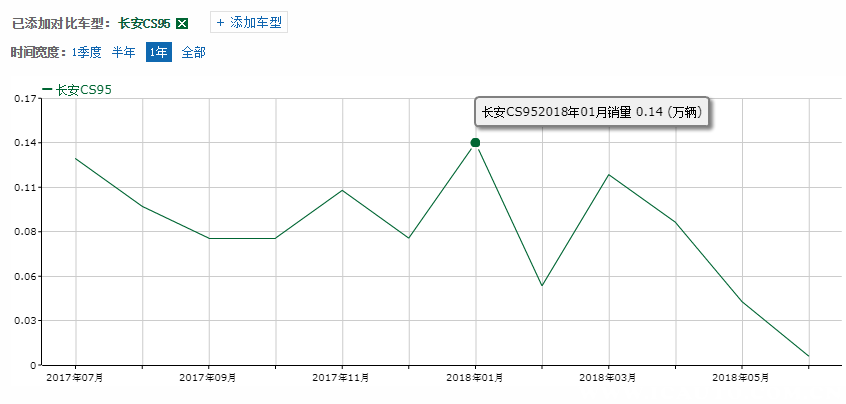Show 全部 time range data
The height and width of the screenshot is (404, 846).
[x=193, y=52]
